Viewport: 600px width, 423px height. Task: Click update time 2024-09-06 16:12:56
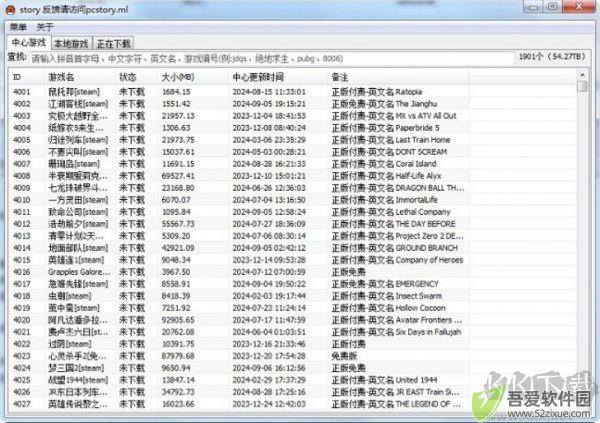coord(269,368)
